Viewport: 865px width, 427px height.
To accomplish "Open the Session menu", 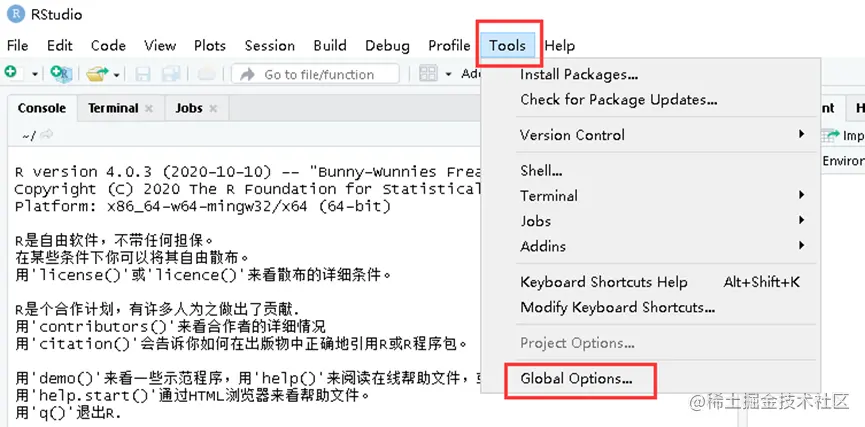I will point(269,45).
